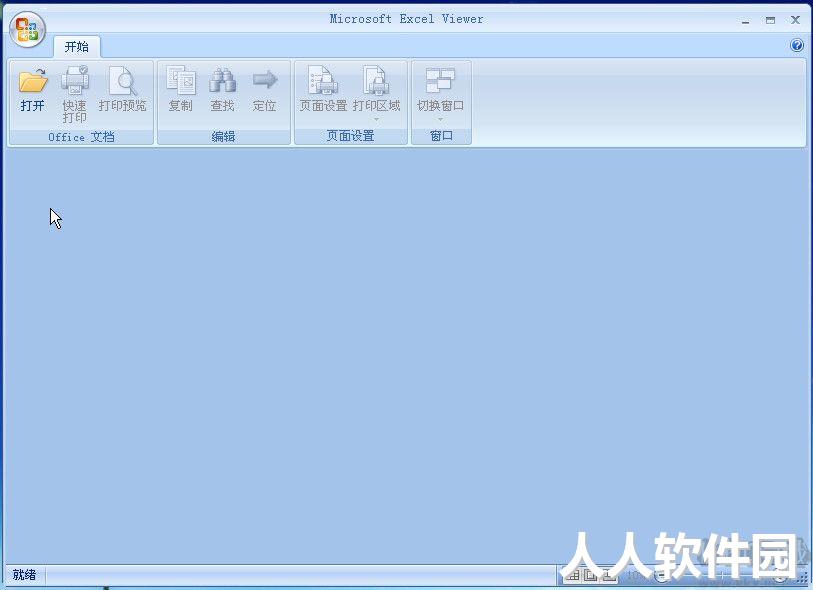Click the Microsoft Excel Viewer title text
The image size is (813, 590).
(406, 19)
